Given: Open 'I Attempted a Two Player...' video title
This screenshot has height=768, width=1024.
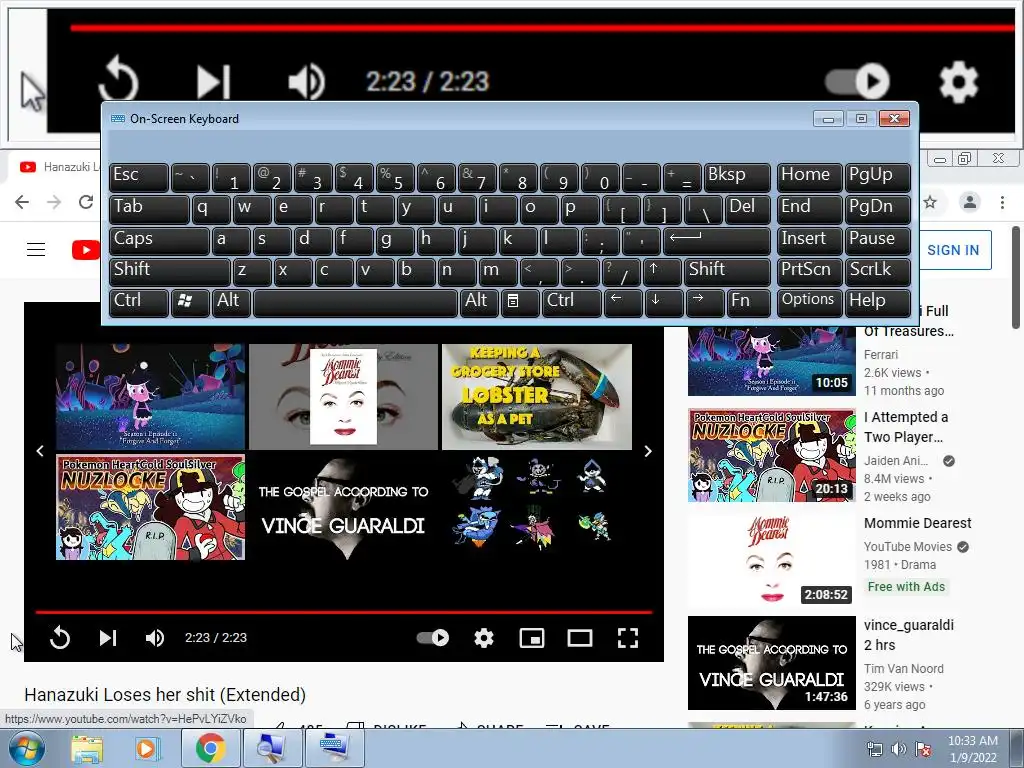Looking at the screenshot, I should [x=906, y=427].
